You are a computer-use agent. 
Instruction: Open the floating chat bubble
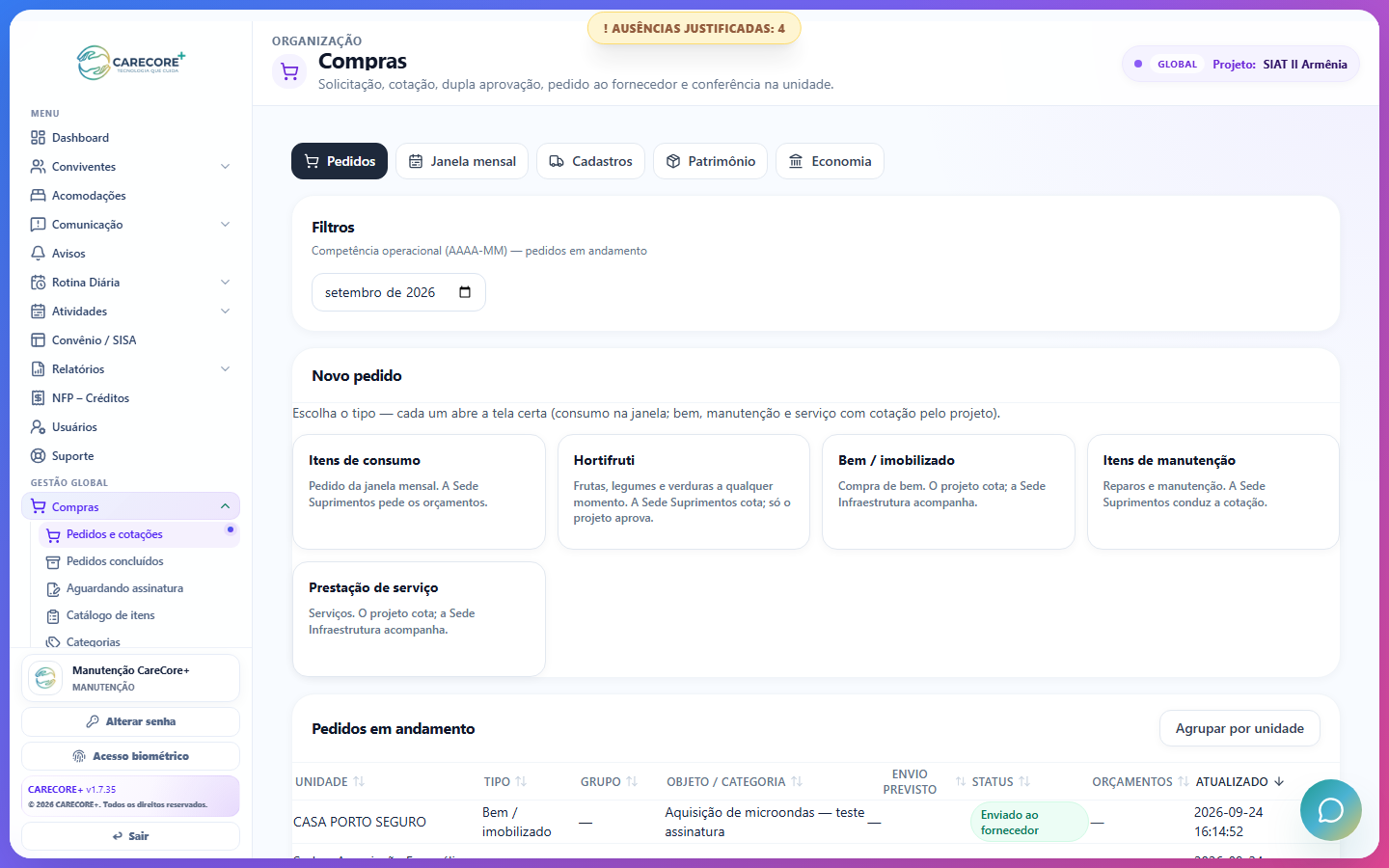pos(1330,810)
